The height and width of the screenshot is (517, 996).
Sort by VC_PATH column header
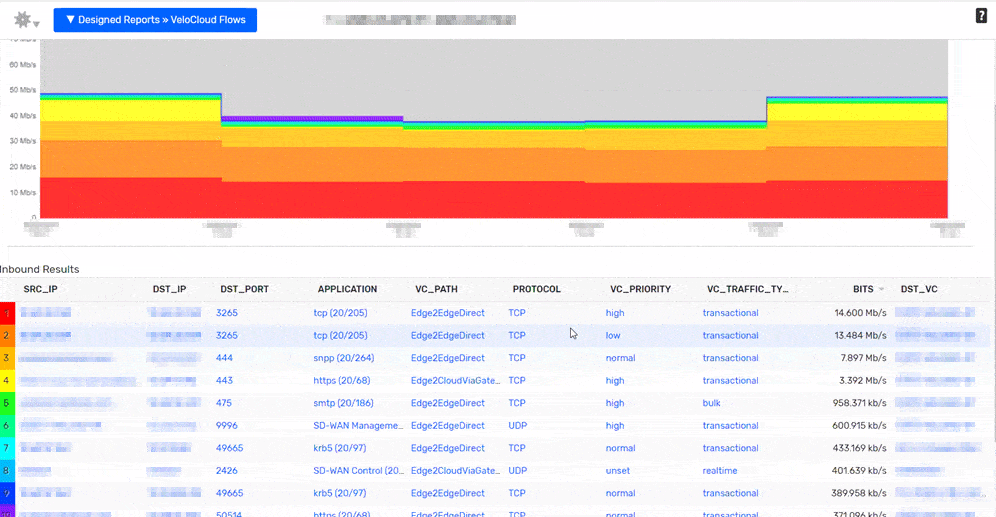[436, 289]
